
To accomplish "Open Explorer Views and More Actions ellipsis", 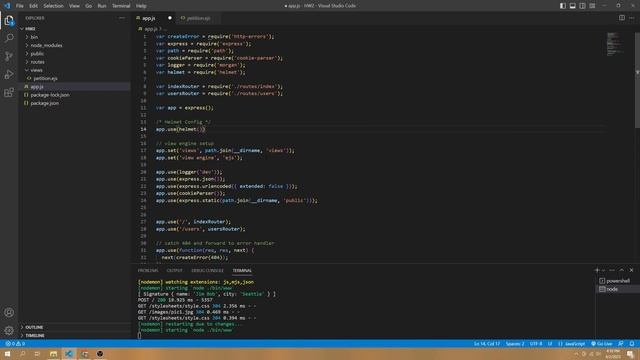I will [x=122, y=18].
